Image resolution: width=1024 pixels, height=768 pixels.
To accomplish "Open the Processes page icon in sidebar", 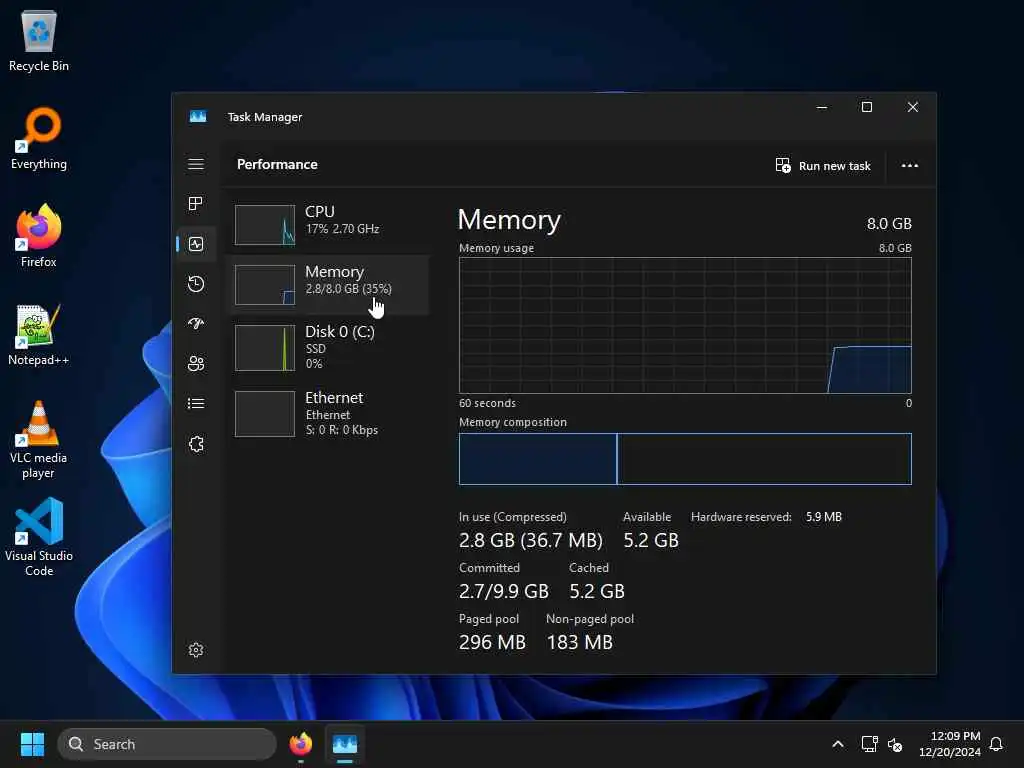I will 196,204.
